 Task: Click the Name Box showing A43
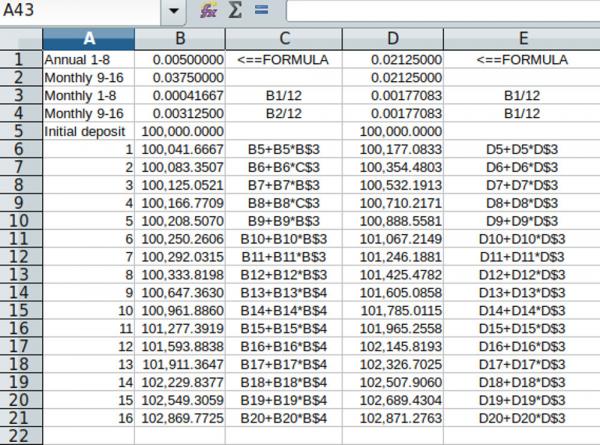tap(80, 12)
